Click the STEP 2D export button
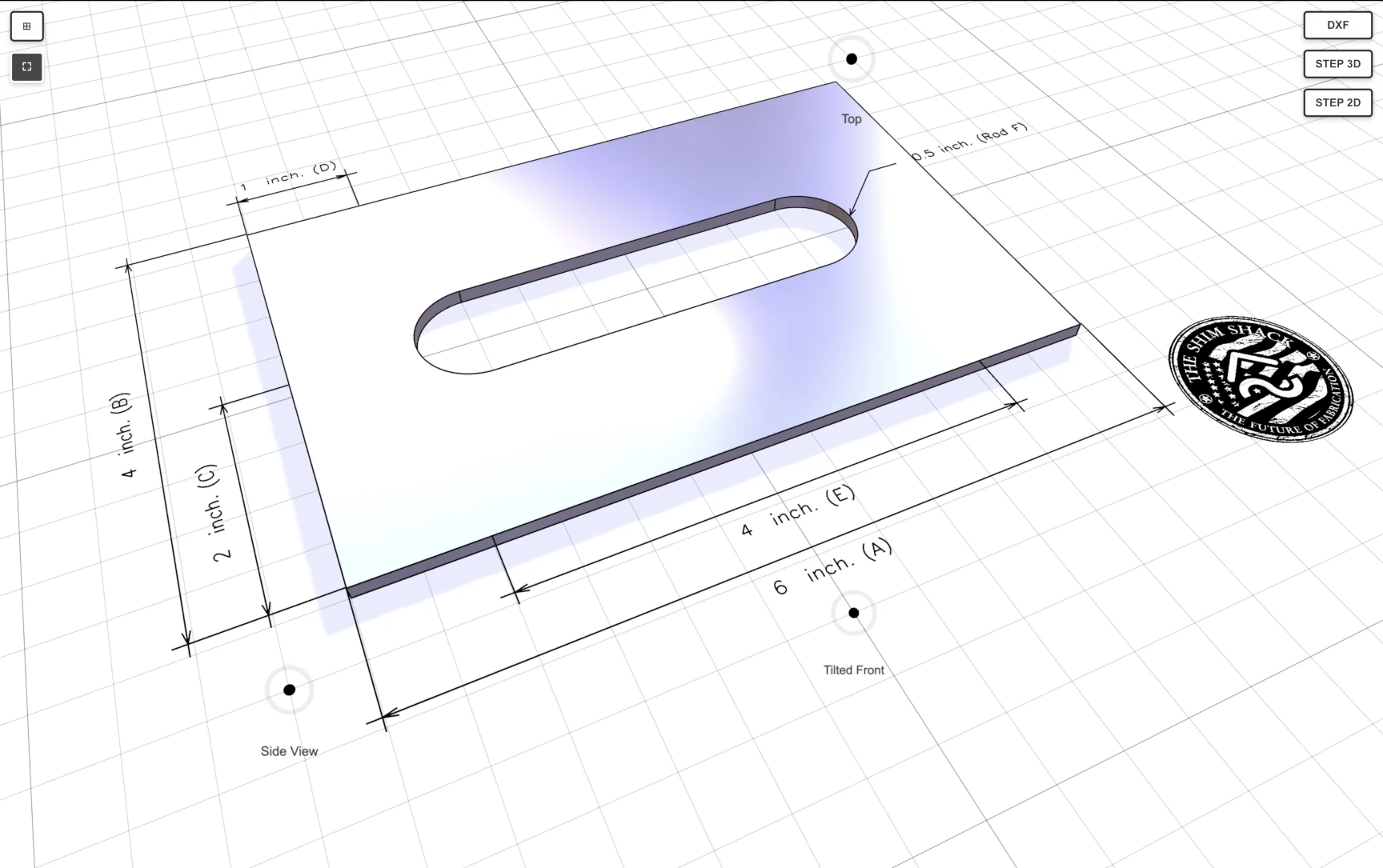The image size is (1383, 868). (1337, 102)
